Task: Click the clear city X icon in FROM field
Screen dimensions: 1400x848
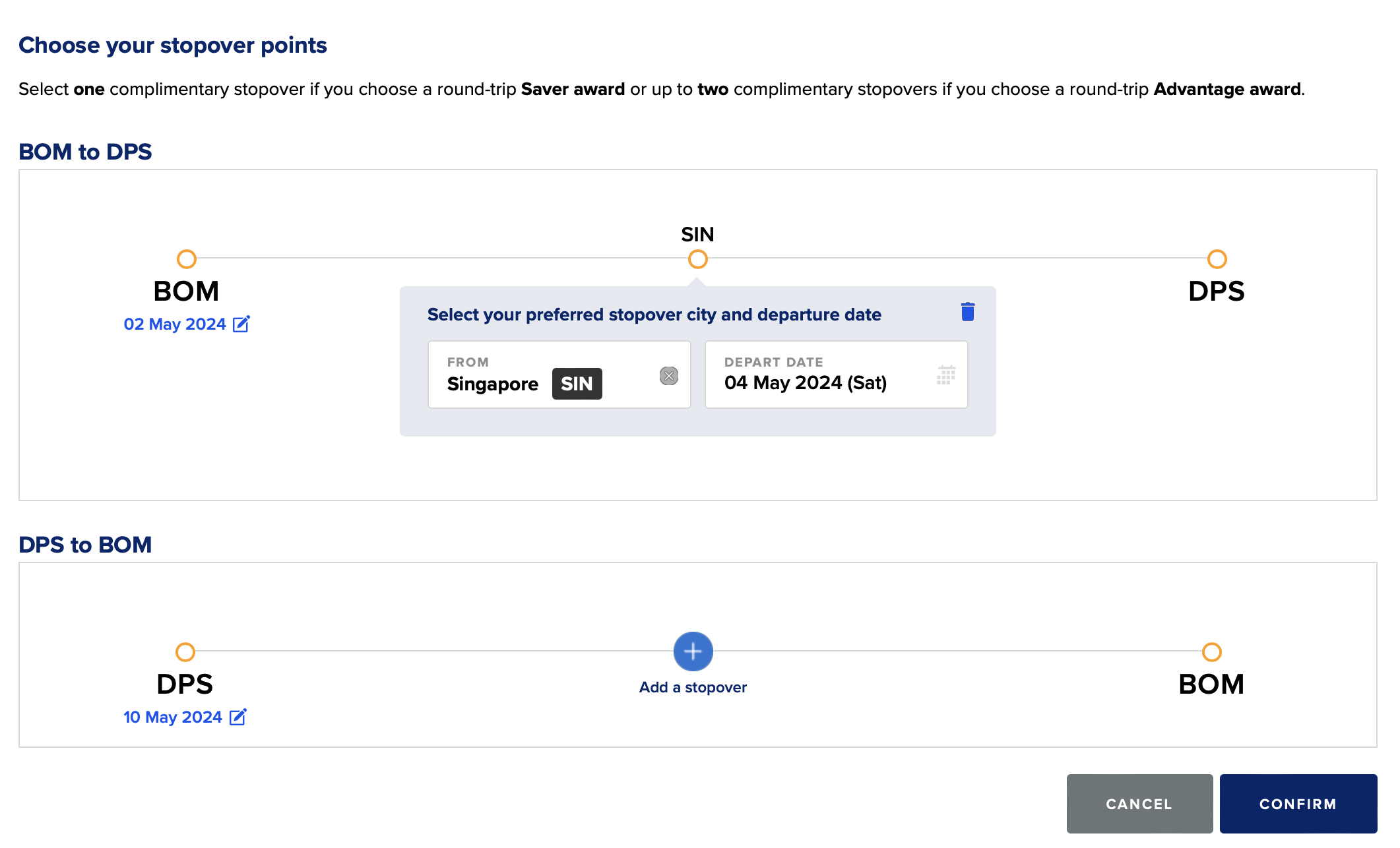Action: pyautogui.click(x=668, y=374)
